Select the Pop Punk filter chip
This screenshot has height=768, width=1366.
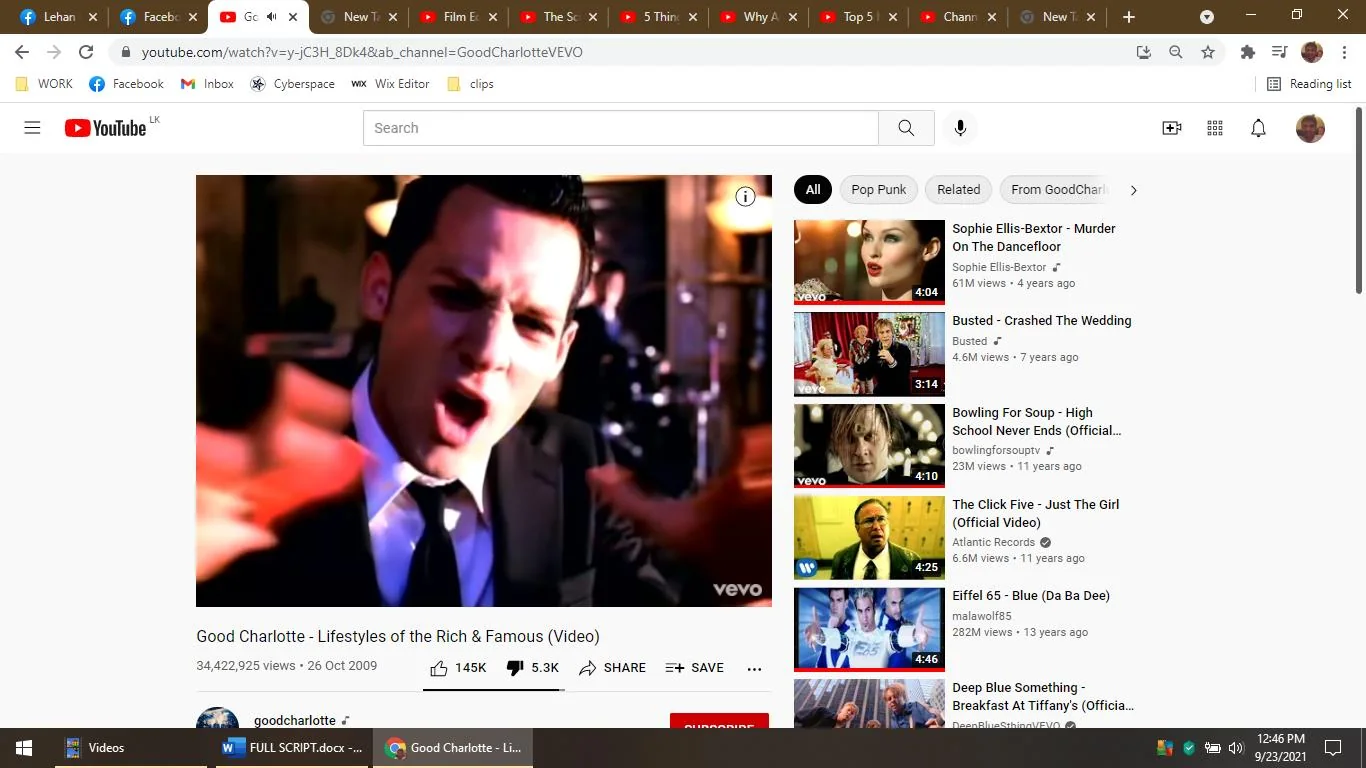click(x=879, y=190)
